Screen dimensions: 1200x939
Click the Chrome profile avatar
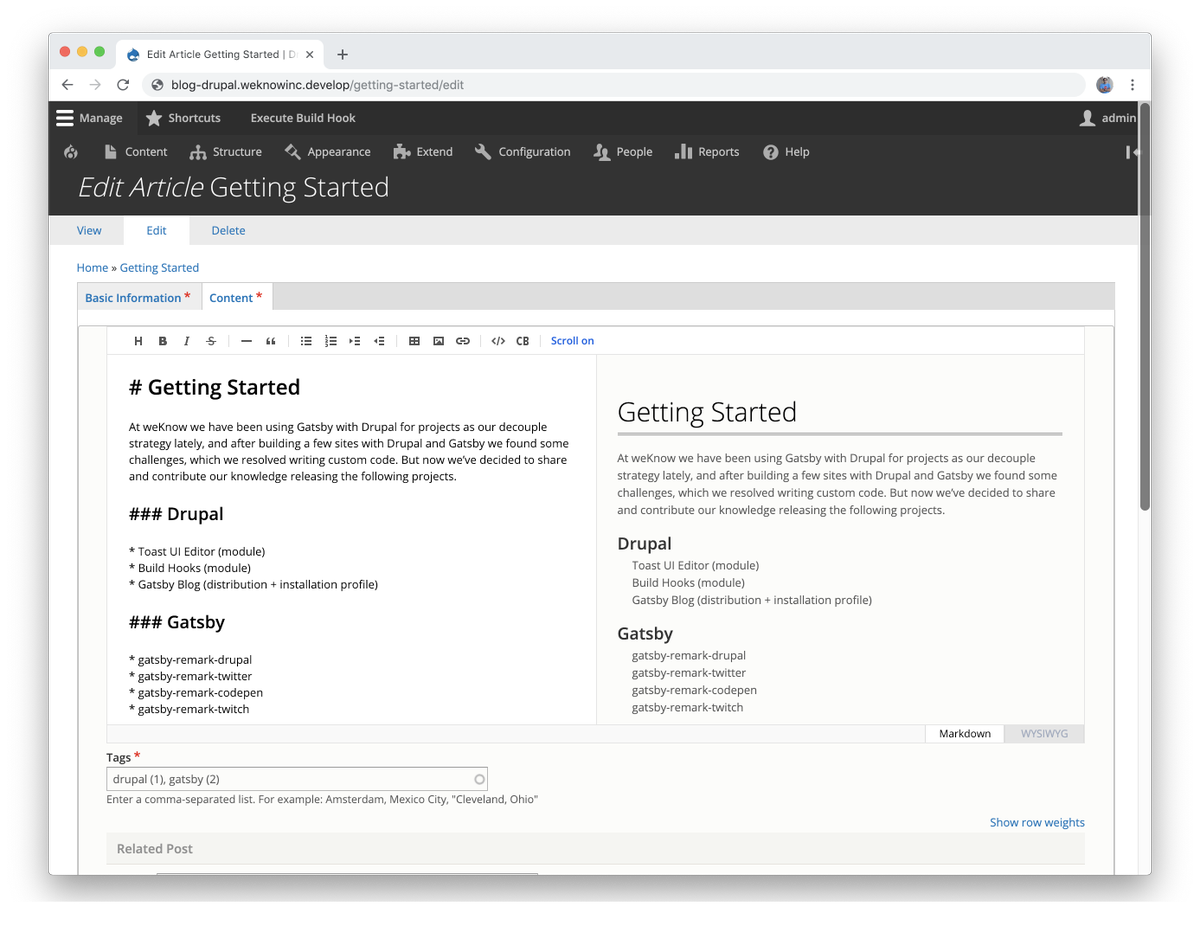1104,85
